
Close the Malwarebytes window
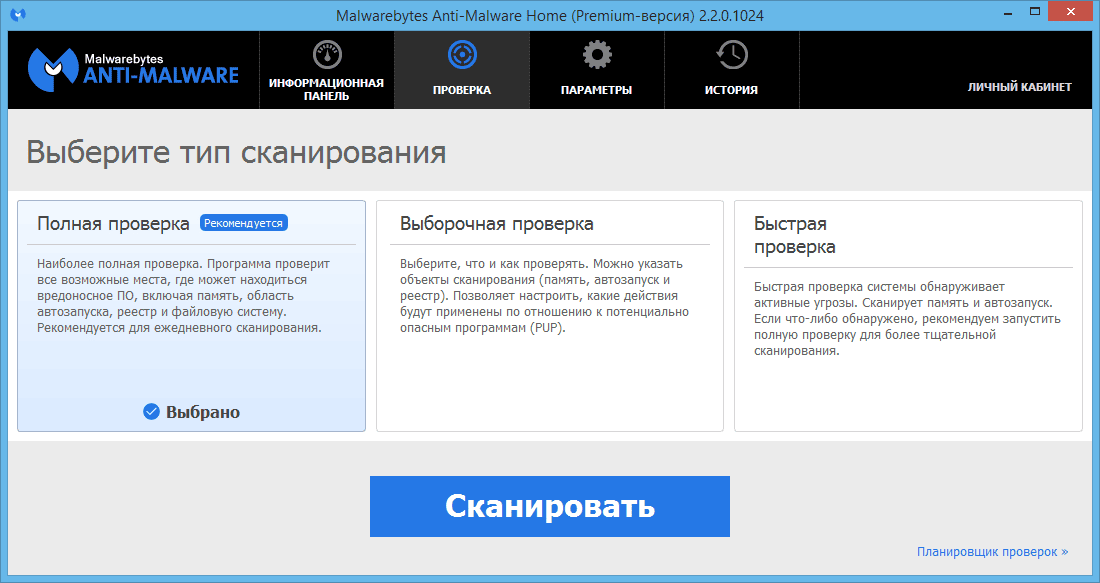coord(1071,12)
